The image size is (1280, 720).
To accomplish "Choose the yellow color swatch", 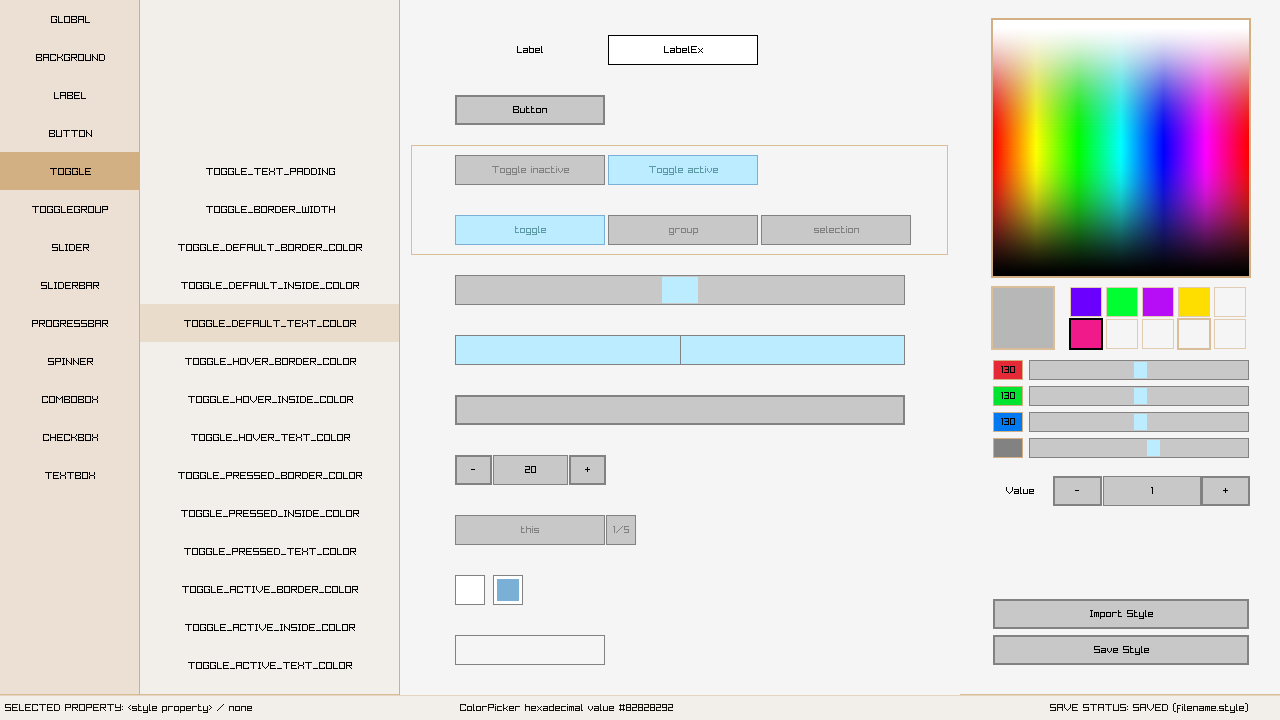I will tap(1194, 302).
